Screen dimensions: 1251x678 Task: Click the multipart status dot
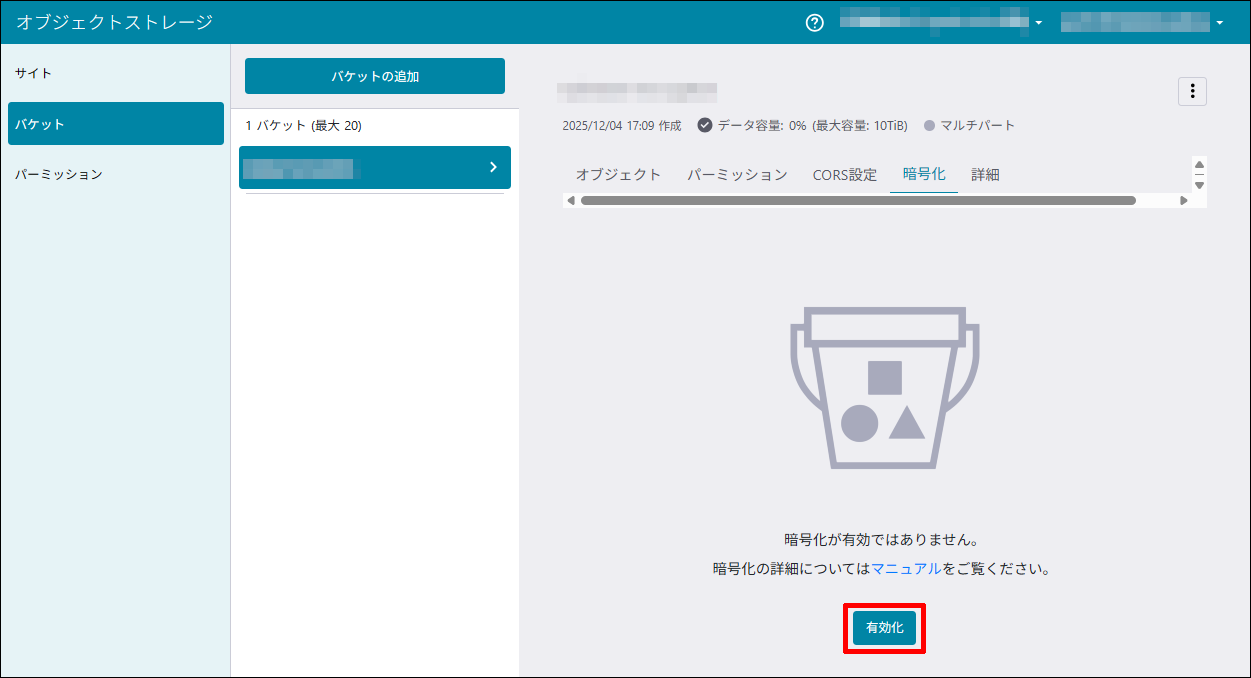929,126
